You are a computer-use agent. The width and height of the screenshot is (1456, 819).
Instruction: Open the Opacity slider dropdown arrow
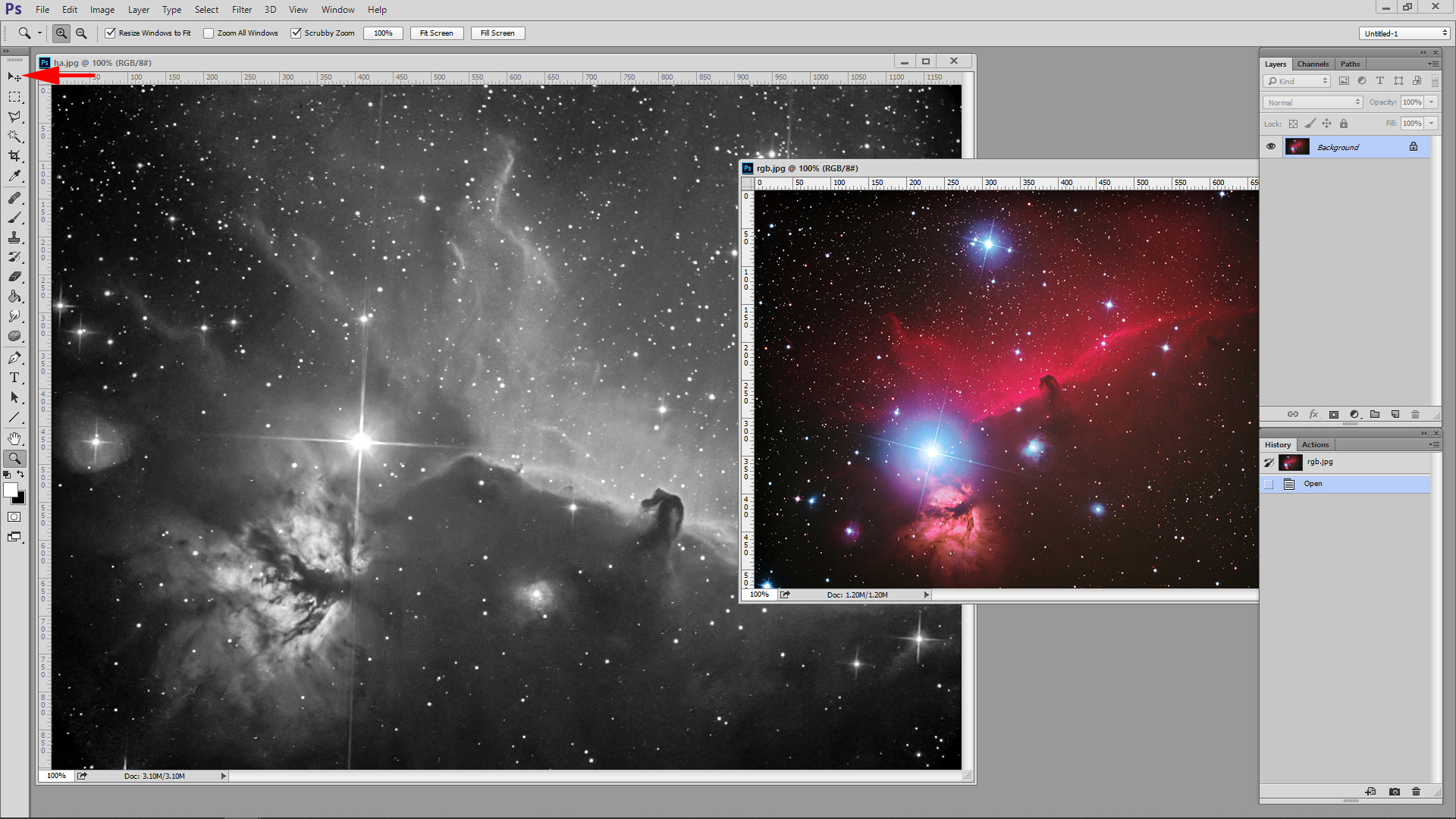[1432, 102]
